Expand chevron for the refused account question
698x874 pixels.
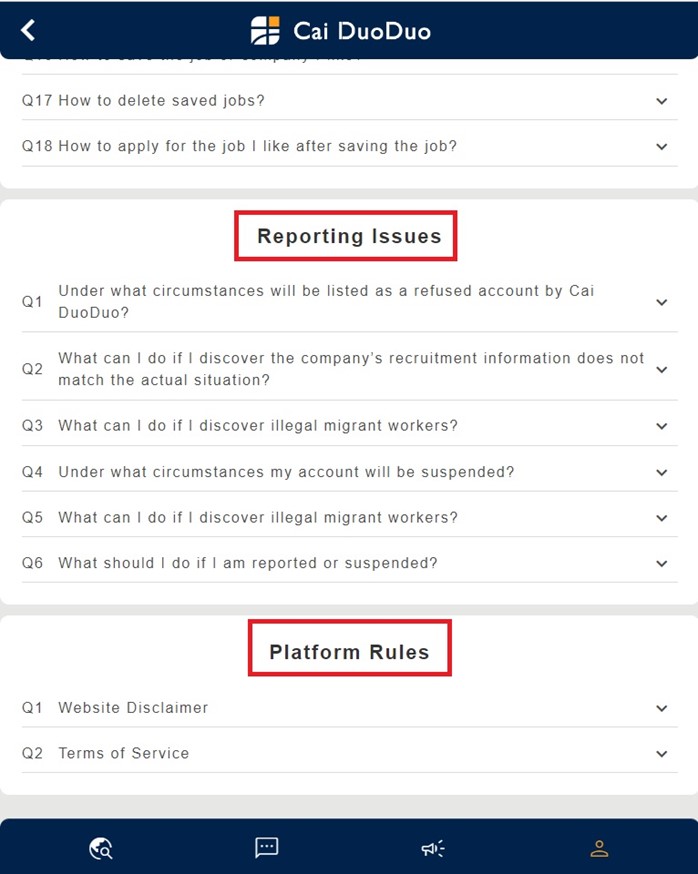pyautogui.click(x=661, y=302)
